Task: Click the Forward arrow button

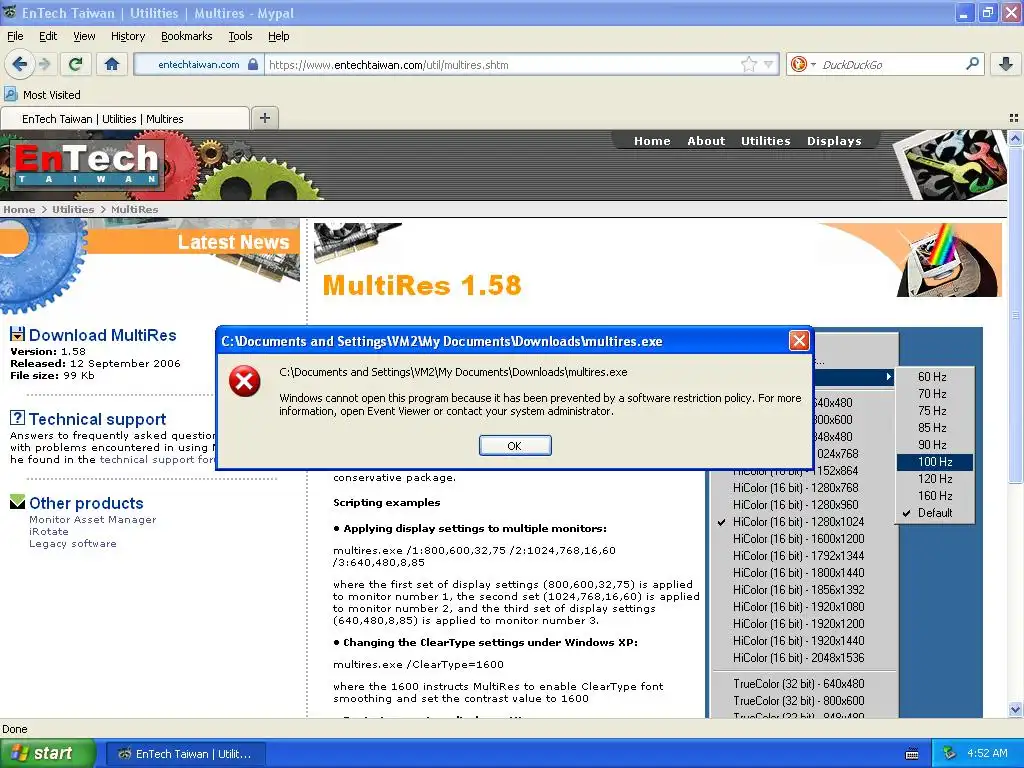Action: tap(44, 64)
